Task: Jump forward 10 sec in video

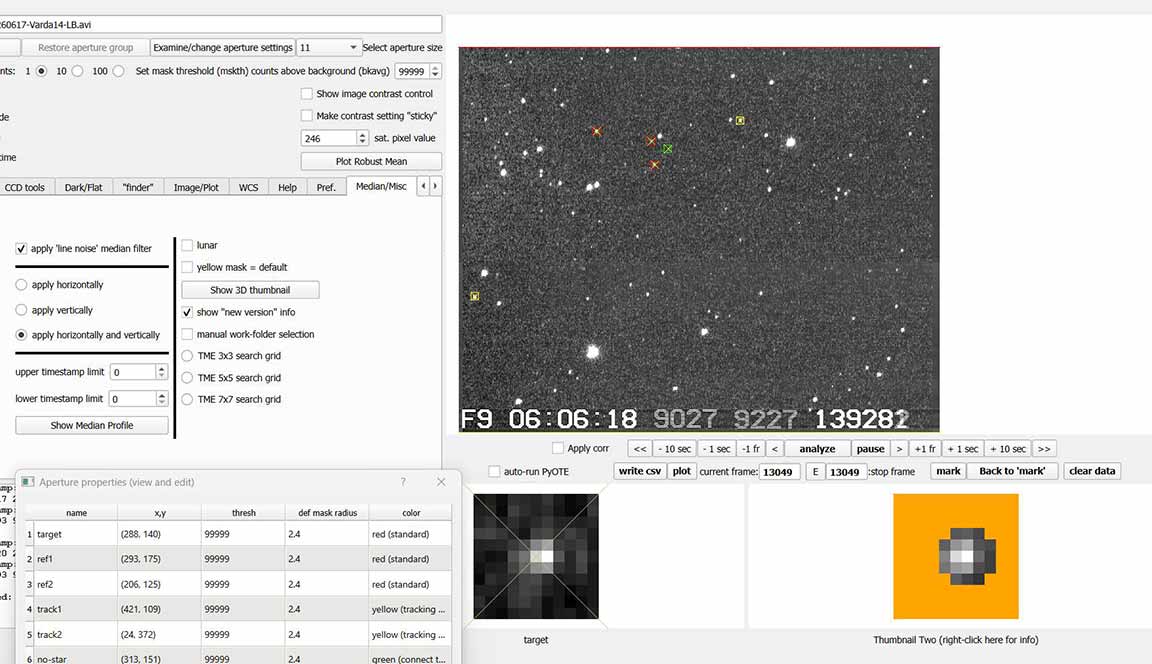Action: pyautogui.click(x=1008, y=449)
